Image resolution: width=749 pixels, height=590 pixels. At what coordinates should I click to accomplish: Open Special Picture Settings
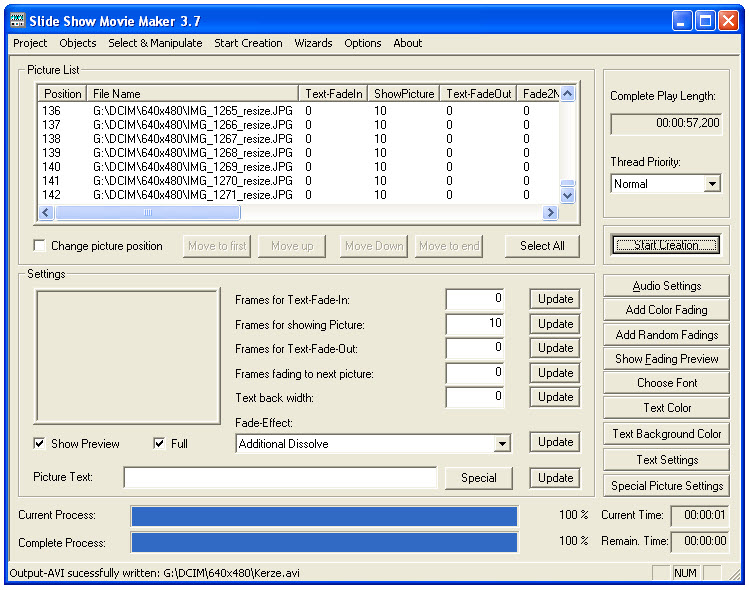(x=666, y=486)
